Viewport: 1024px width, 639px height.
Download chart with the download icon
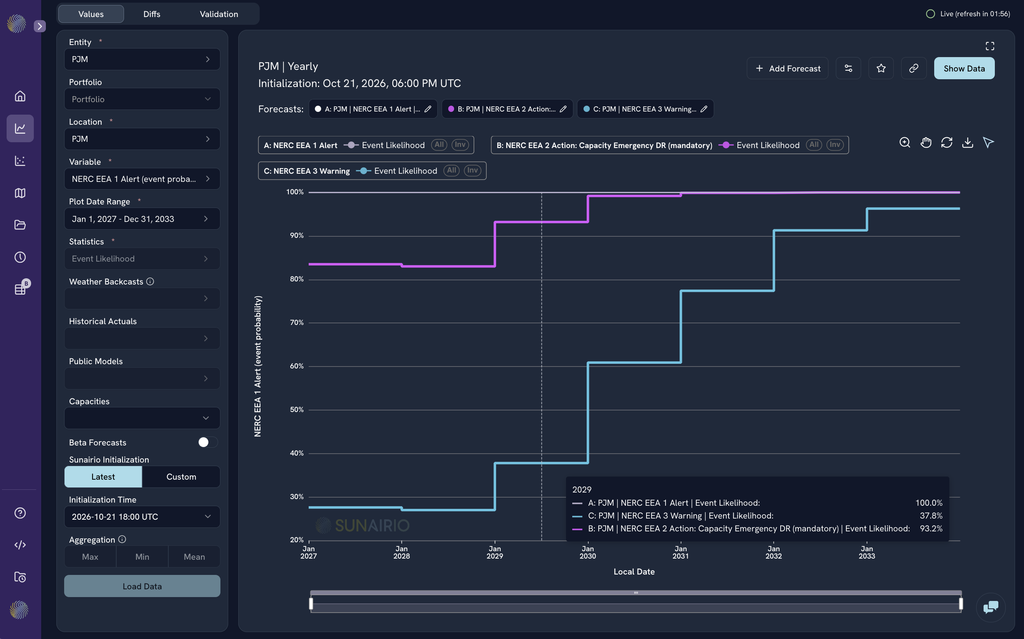[967, 142]
